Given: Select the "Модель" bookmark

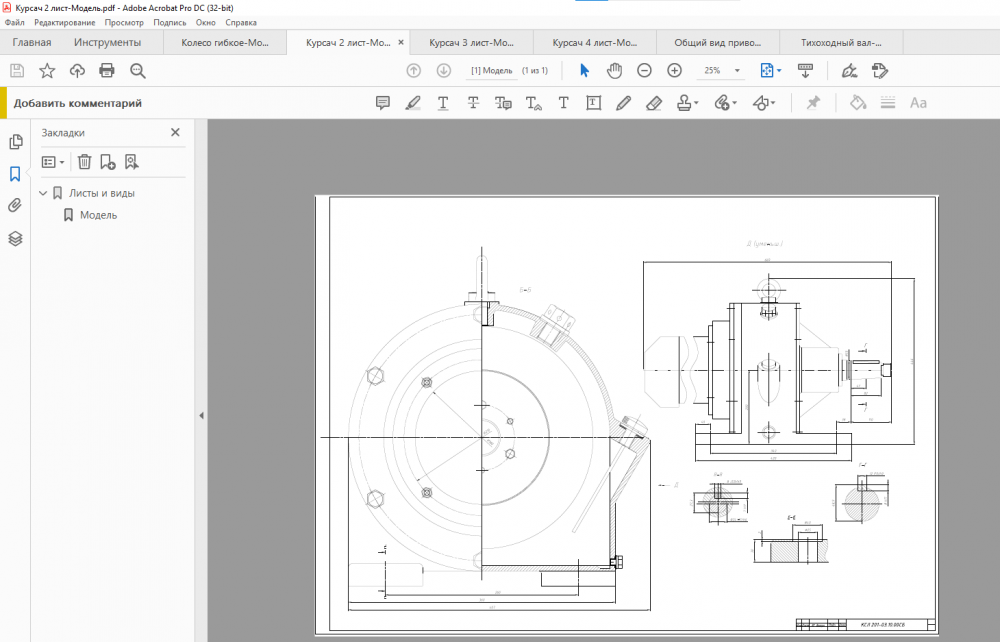Looking at the screenshot, I should 98,215.
